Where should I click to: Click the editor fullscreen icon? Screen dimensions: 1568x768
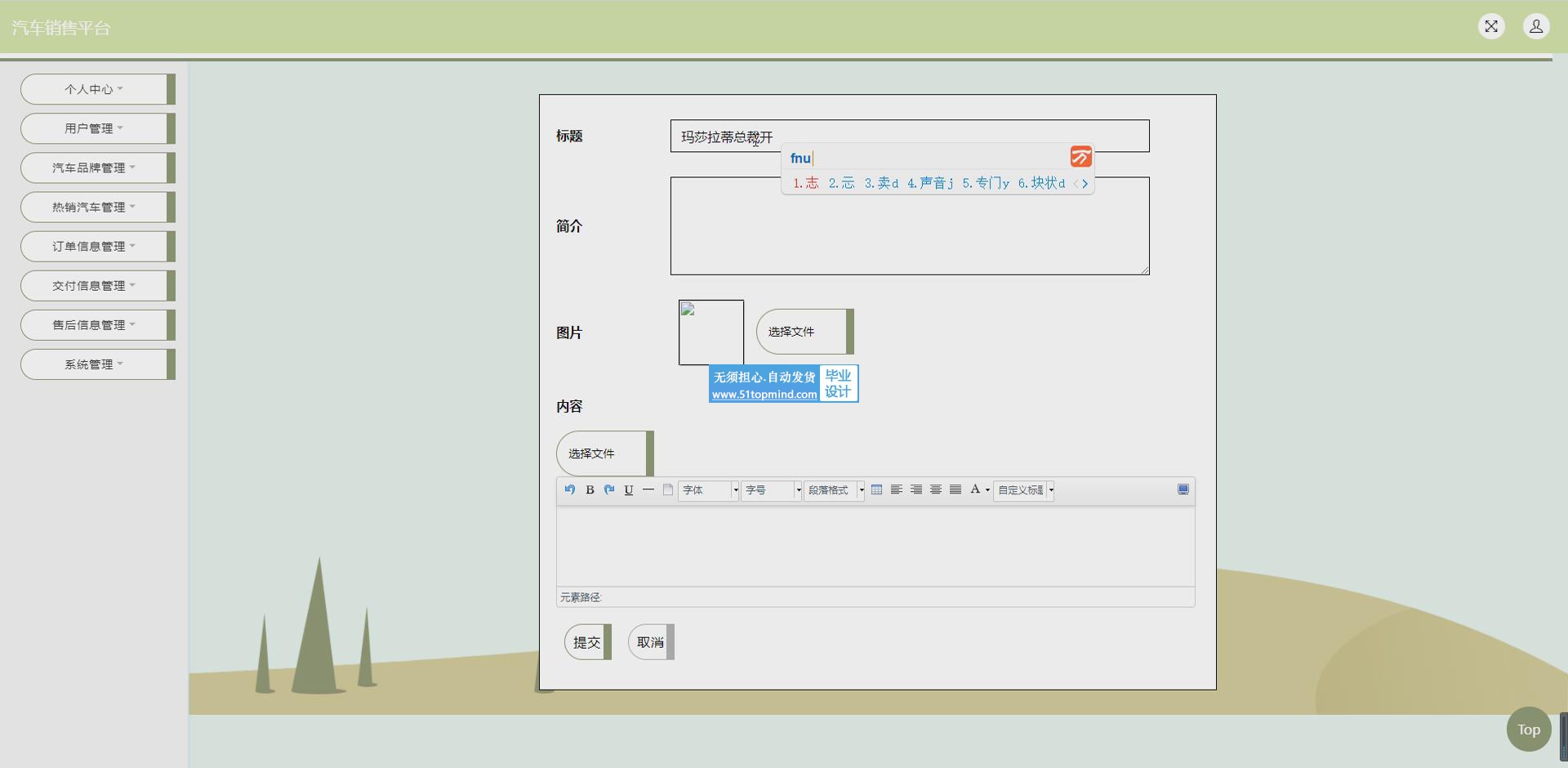pos(1183,489)
